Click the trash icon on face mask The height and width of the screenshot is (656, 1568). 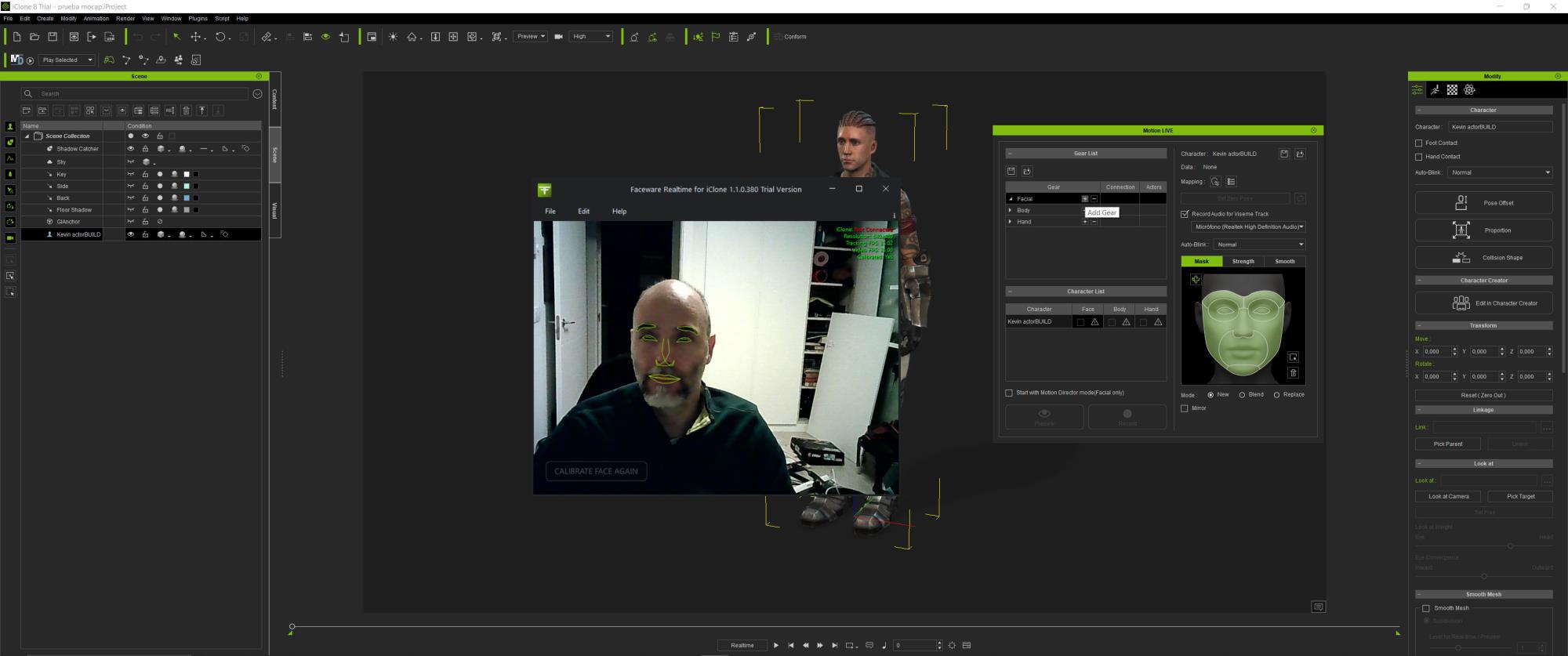coord(1293,372)
